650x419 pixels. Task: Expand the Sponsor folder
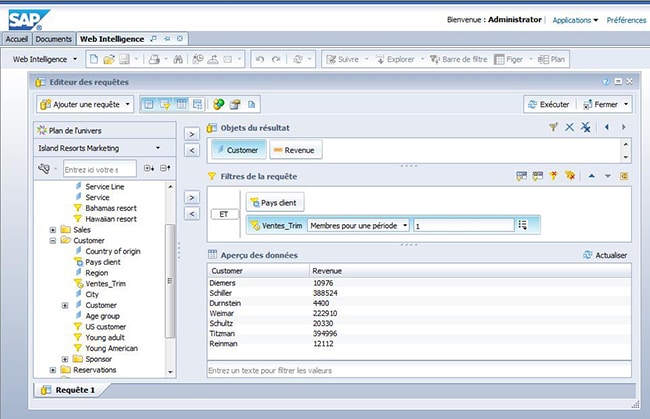[x=65, y=359]
